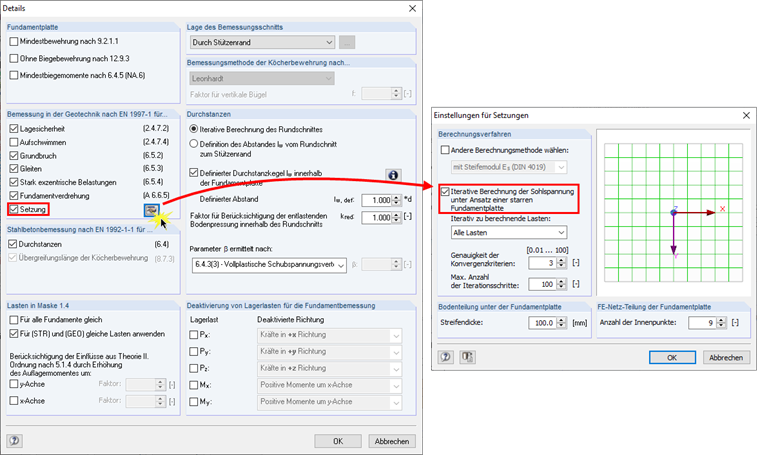
Task: Click the units icon next to the help icon in Setzungen dialog
Action: point(467,357)
